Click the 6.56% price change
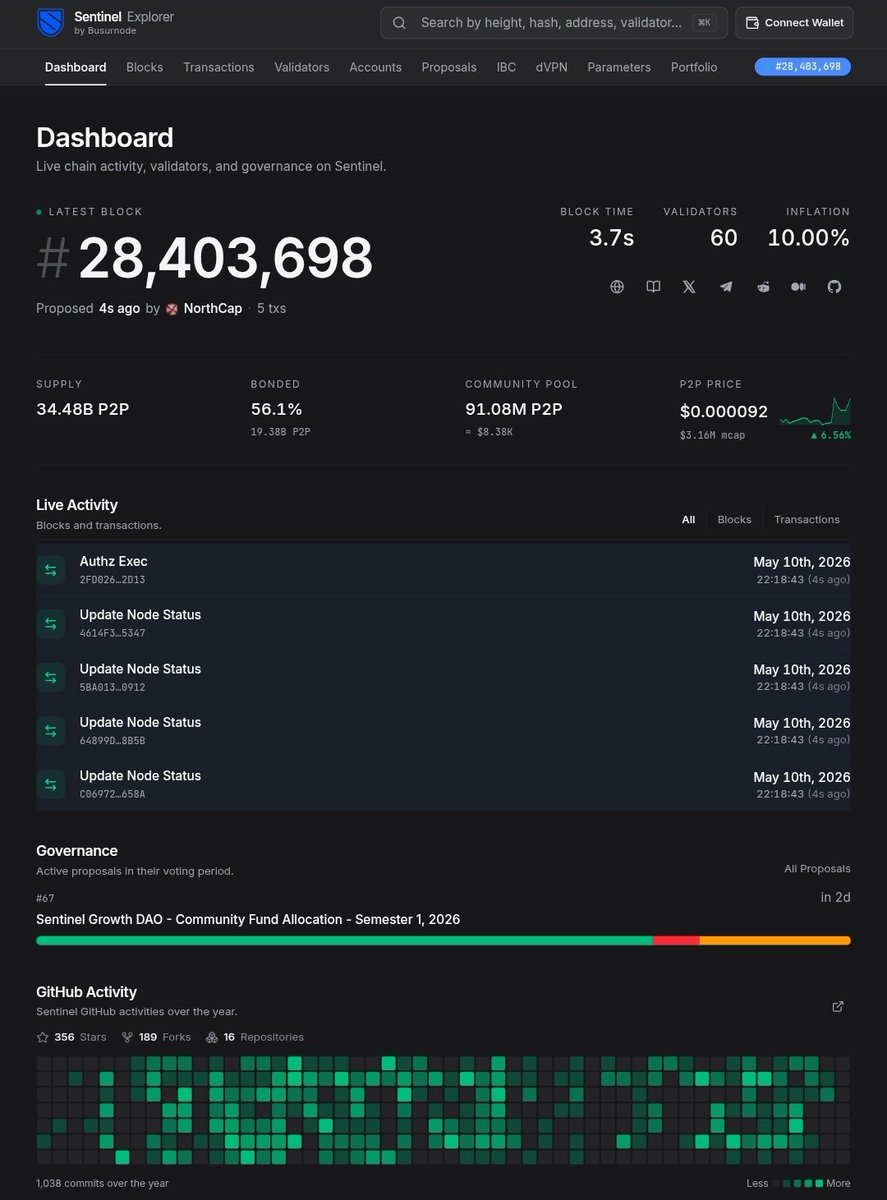 831,435
